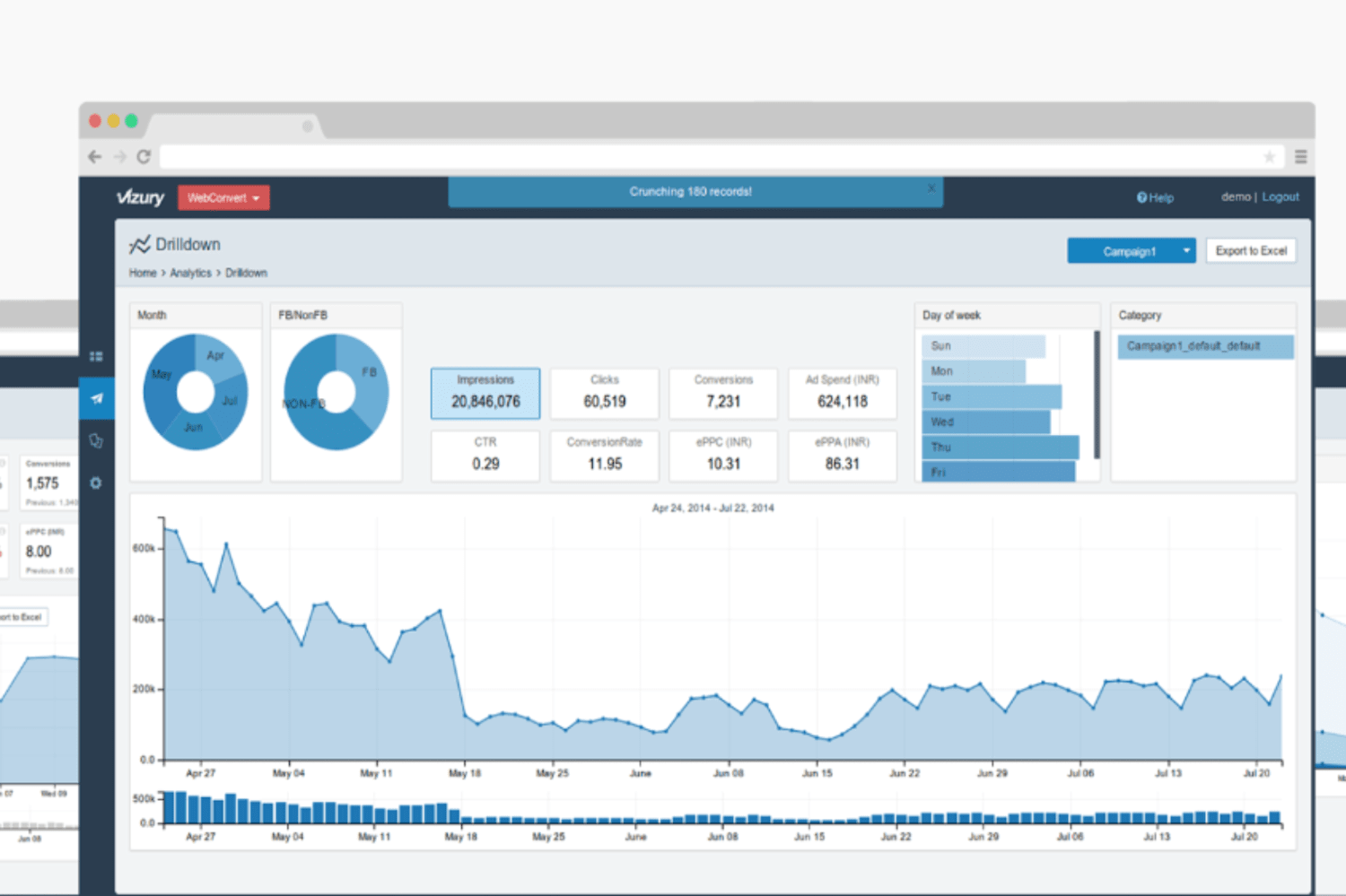Go back with the browser back arrow
Screen dimensions: 1346x896
click(95, 157)
